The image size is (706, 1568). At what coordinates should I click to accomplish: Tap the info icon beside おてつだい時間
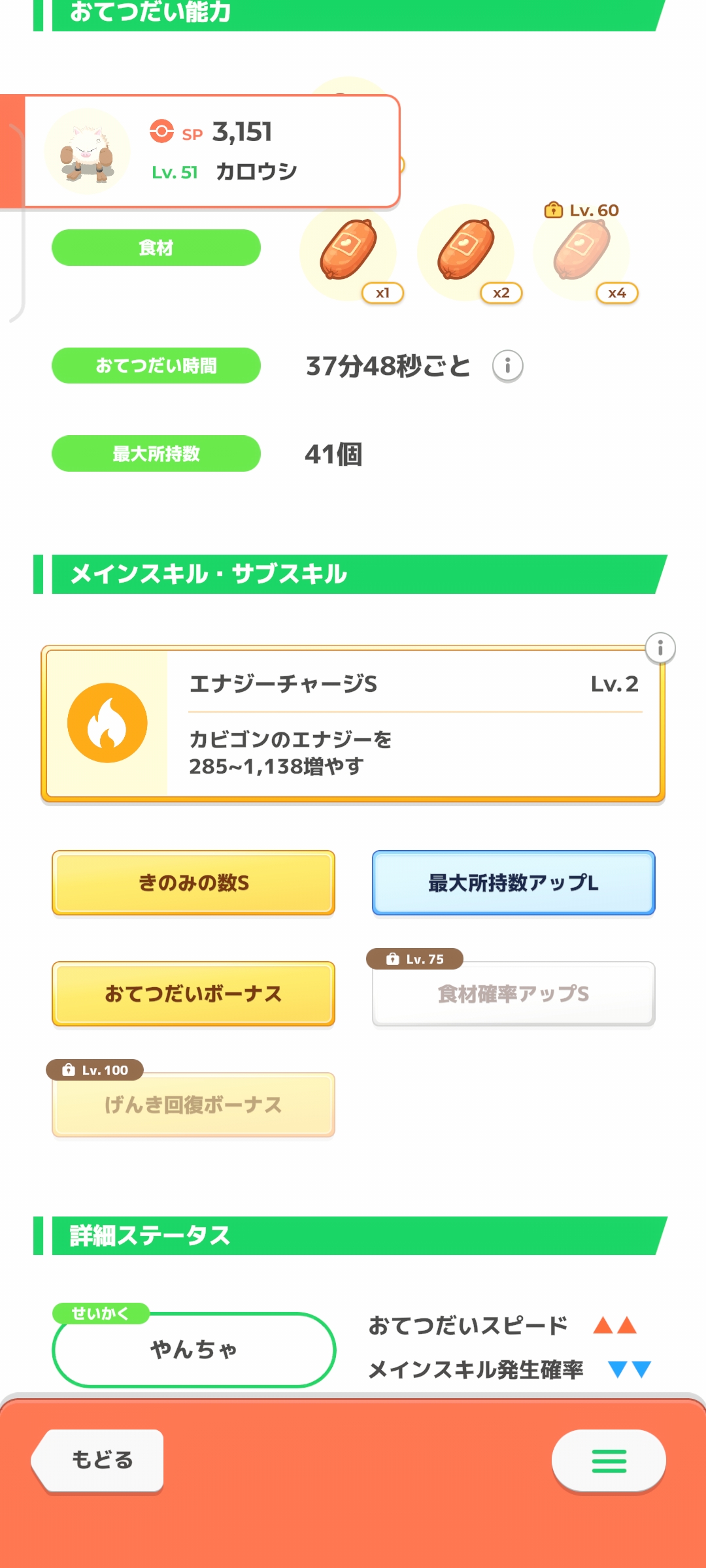(507, 366)
